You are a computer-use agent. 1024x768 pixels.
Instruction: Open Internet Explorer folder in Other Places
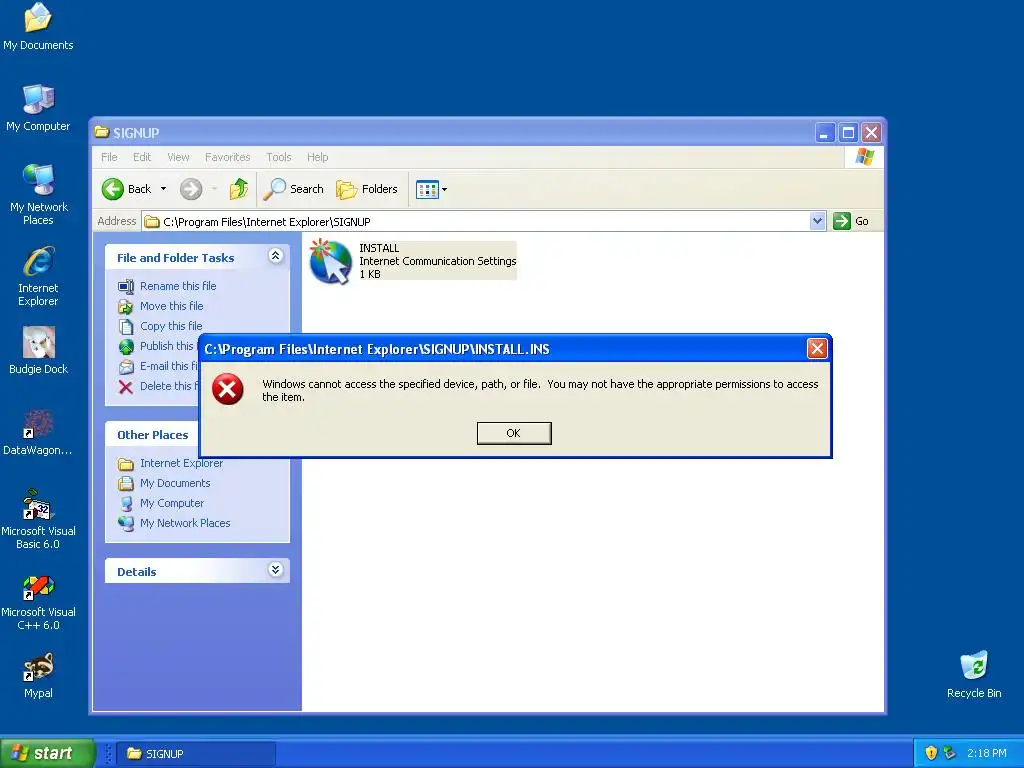pos(181,463)
